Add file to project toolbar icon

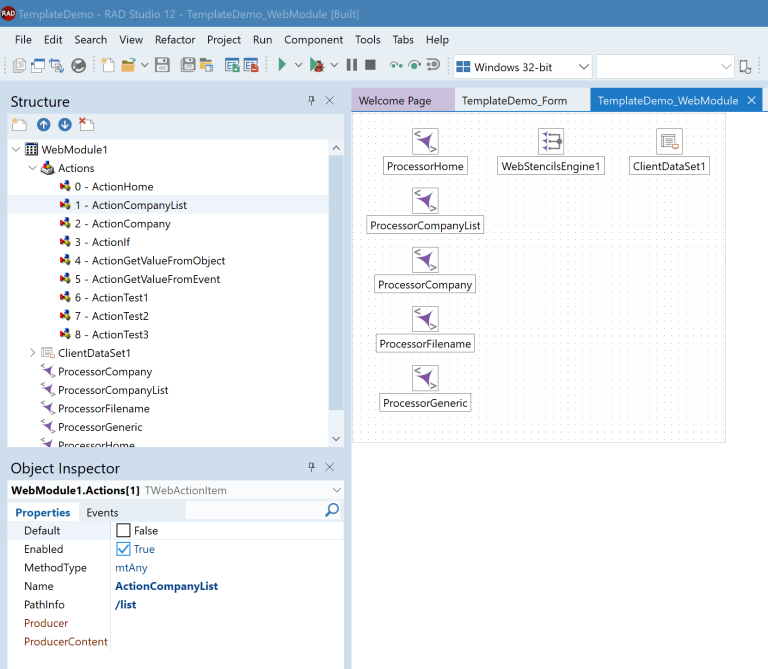(x=232, y=65)
